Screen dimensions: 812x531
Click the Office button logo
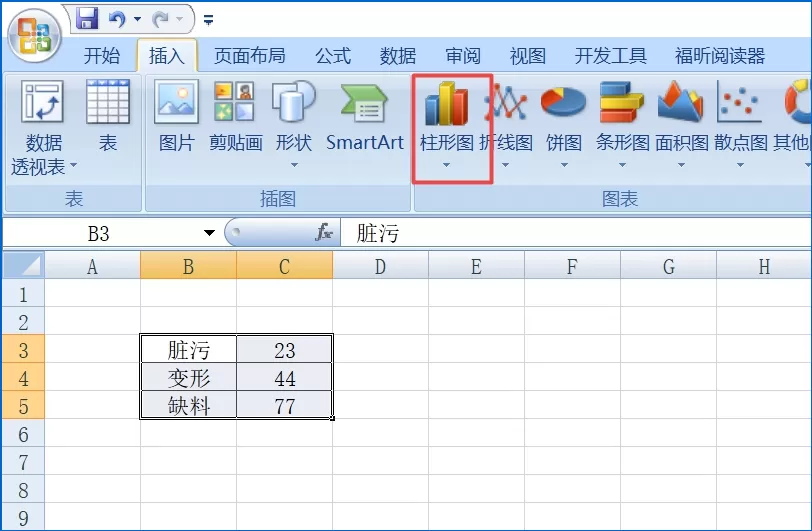point(35,37)
